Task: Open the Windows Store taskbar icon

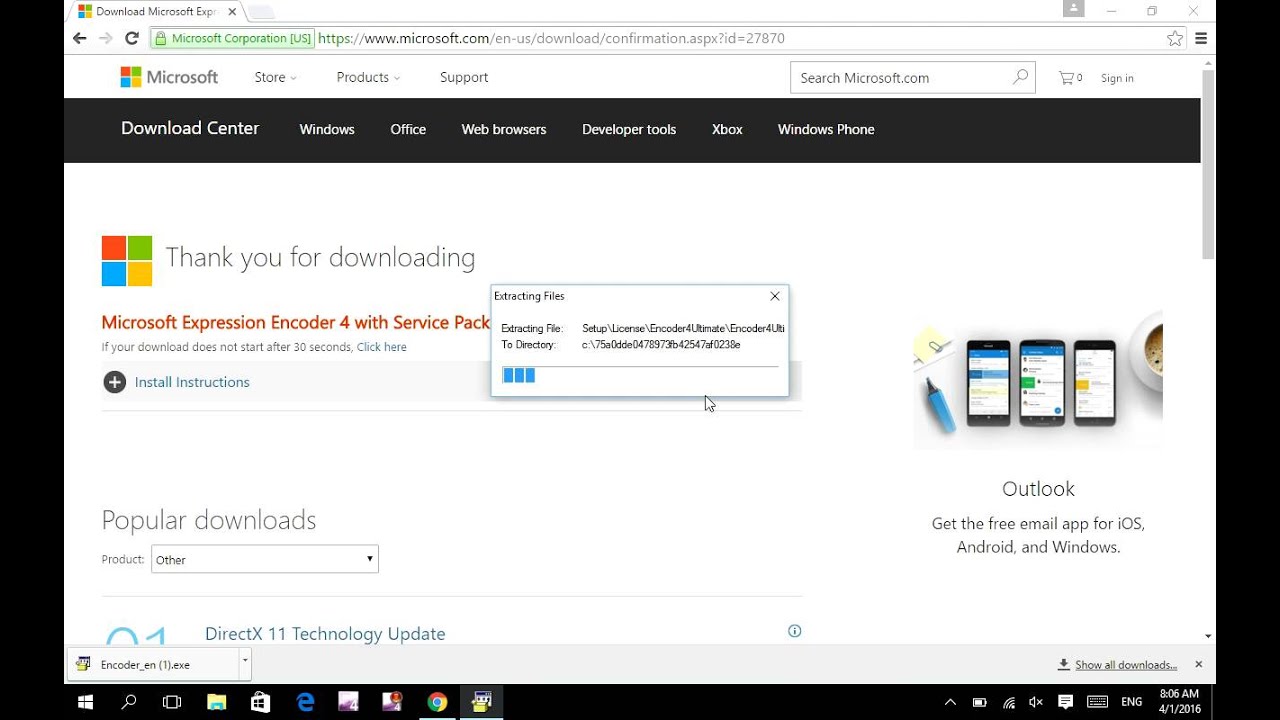Action: [261, 702]
